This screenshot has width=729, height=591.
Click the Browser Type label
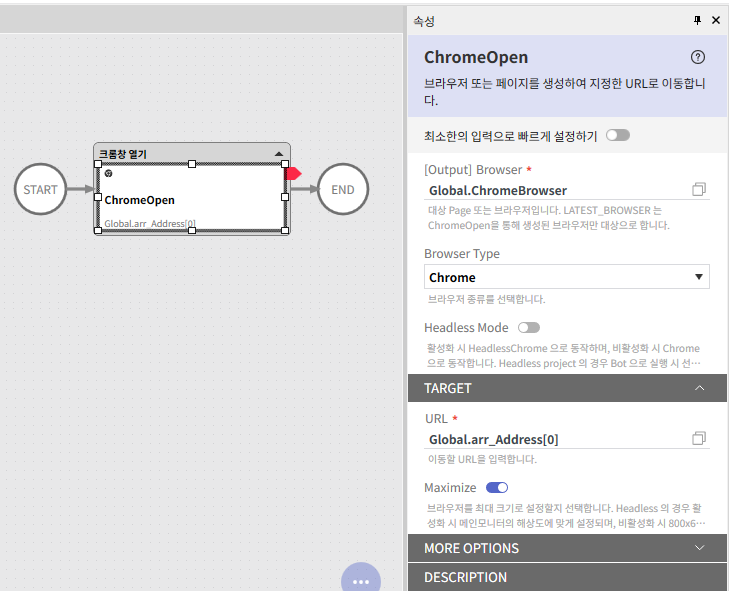pyautogui.click(x=462, y=254)
